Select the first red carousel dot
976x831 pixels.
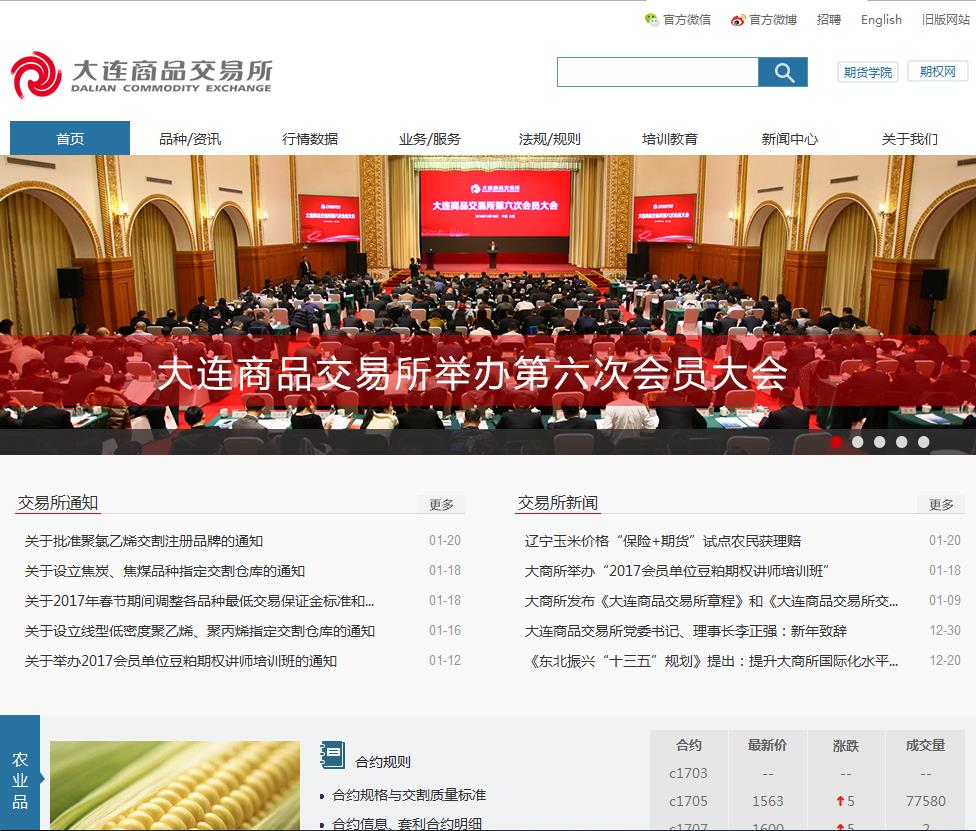pyautogui.click(x=836, y=442)
